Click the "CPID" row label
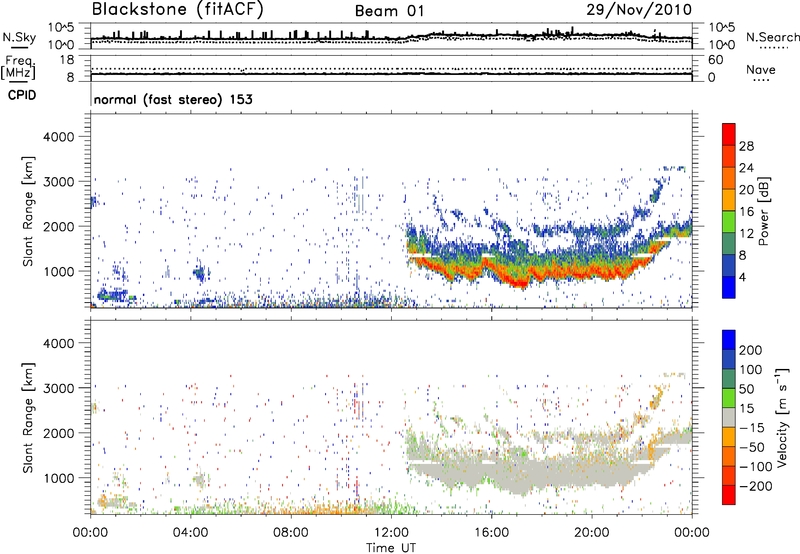 22,95
